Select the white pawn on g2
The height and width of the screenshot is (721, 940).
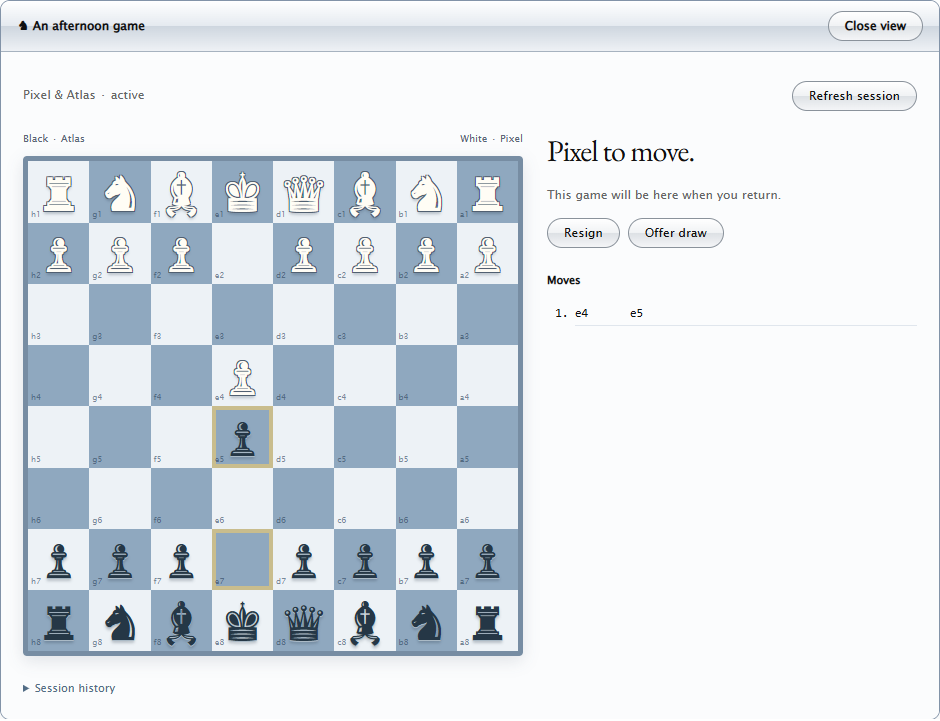click(120, 253)
